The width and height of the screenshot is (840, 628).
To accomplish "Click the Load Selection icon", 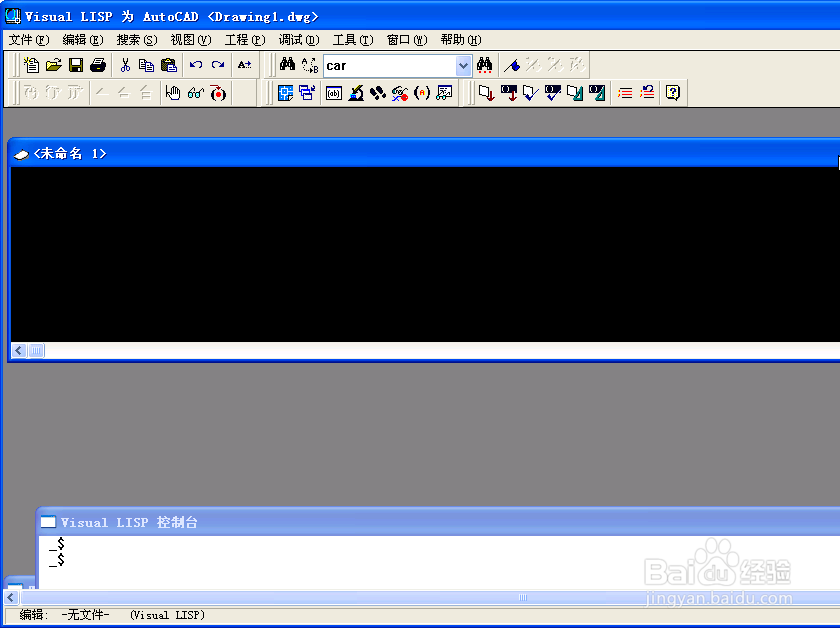I will pyautogui.click(x=486, y=93).
